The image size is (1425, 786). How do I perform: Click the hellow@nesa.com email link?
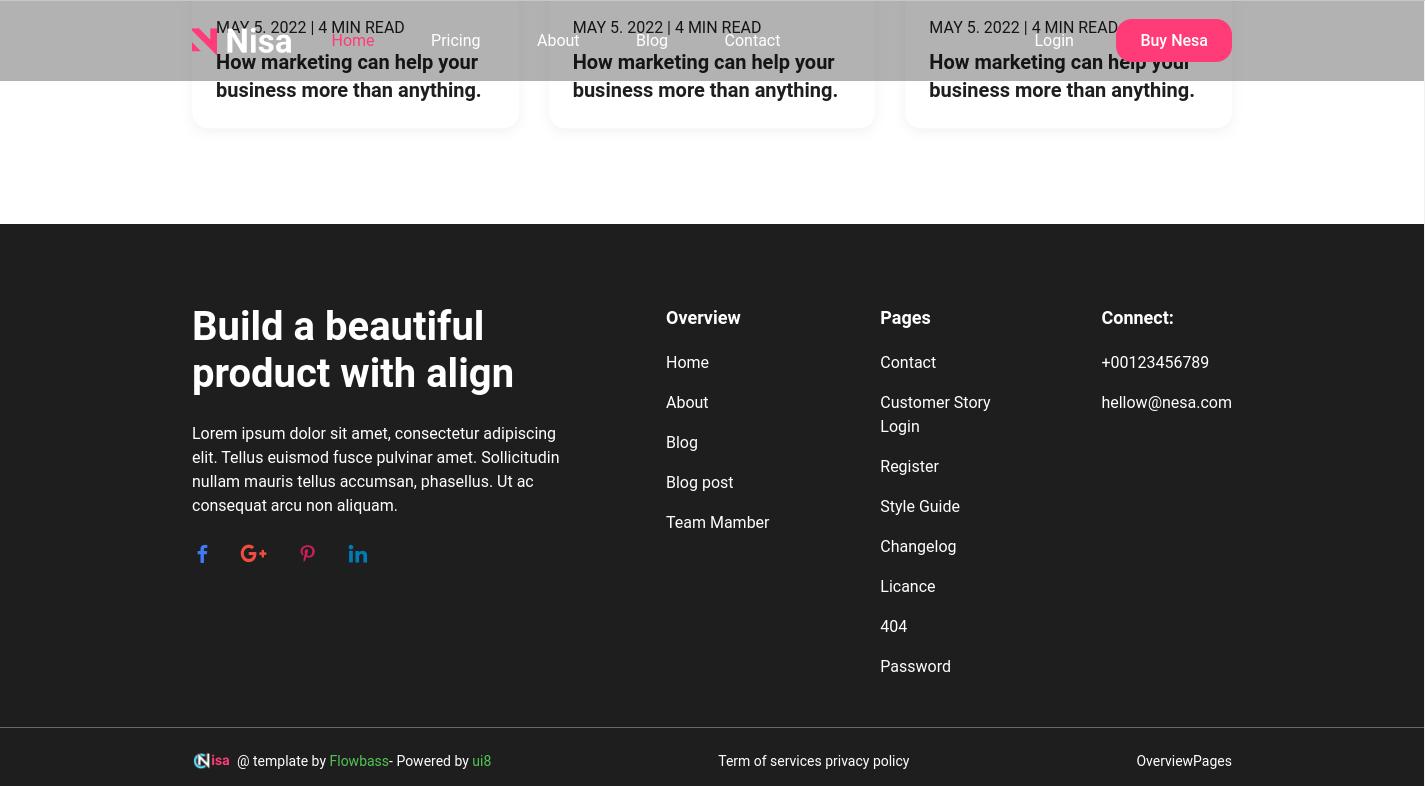(x=1166, y=402)
